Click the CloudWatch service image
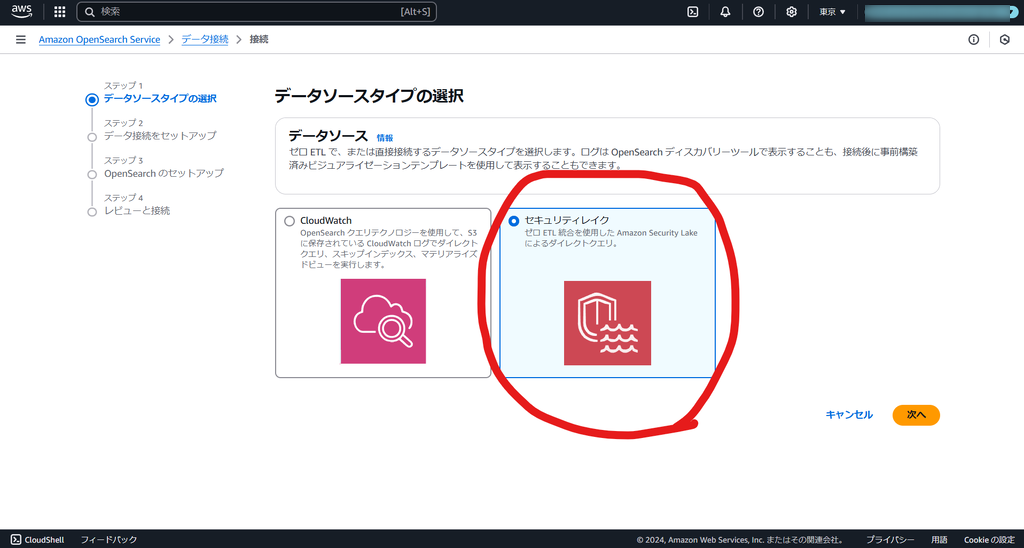This screenshot has width=1024, height=548. [383, 321]
